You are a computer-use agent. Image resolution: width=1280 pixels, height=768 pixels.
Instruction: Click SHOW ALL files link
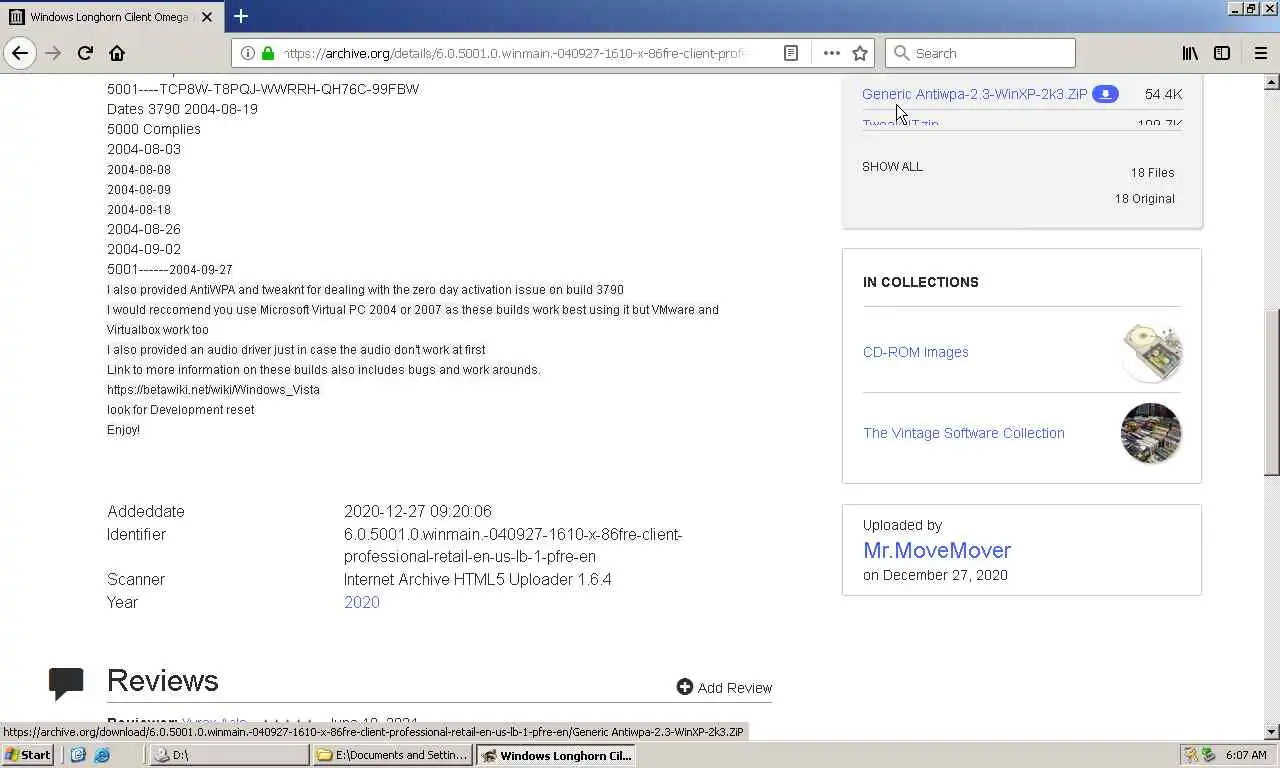click(892, 167)
